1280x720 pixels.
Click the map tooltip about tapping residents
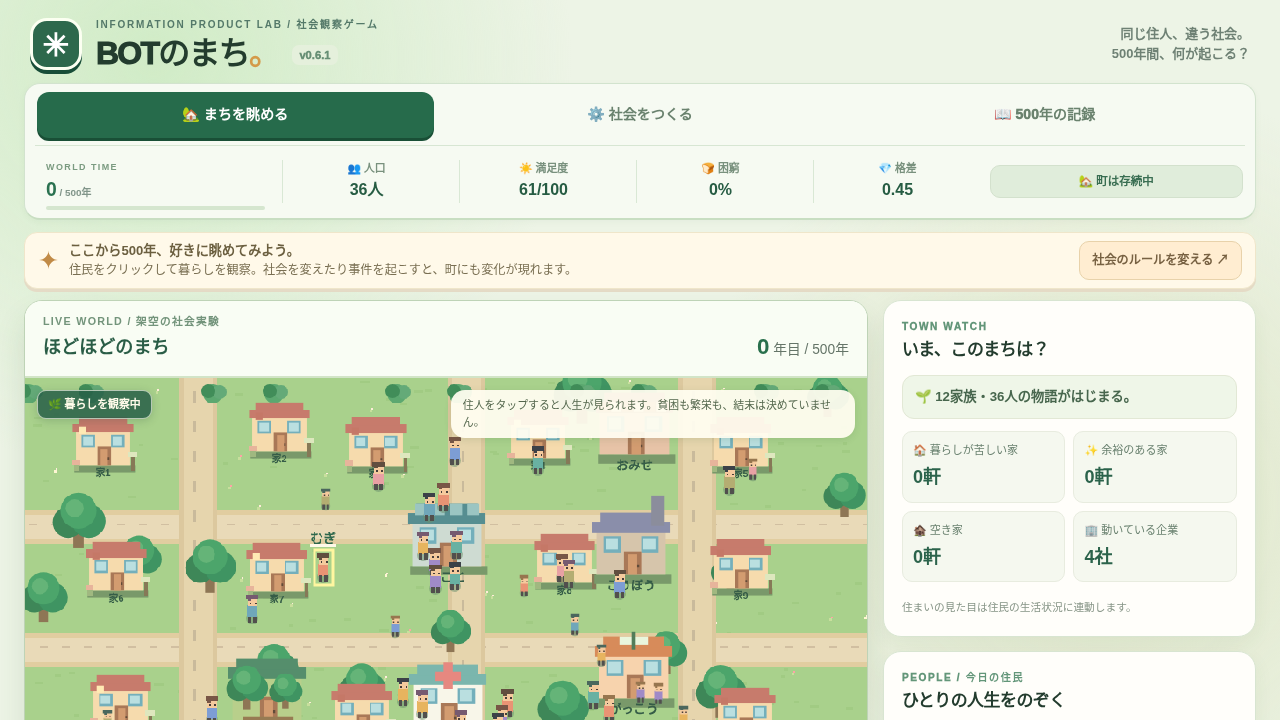[653, 413]
